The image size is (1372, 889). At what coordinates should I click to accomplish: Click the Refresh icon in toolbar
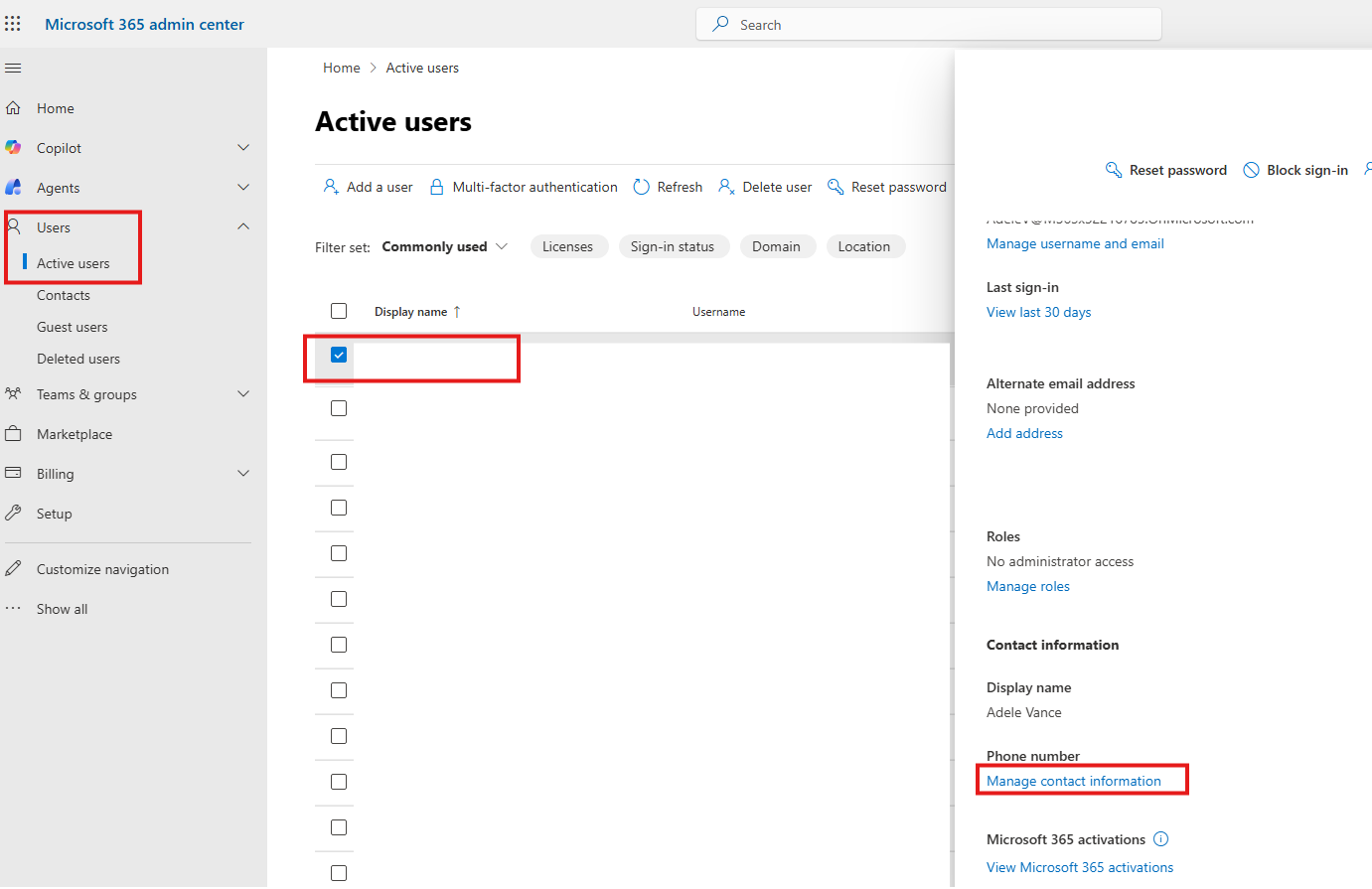(x=642, y=187)
